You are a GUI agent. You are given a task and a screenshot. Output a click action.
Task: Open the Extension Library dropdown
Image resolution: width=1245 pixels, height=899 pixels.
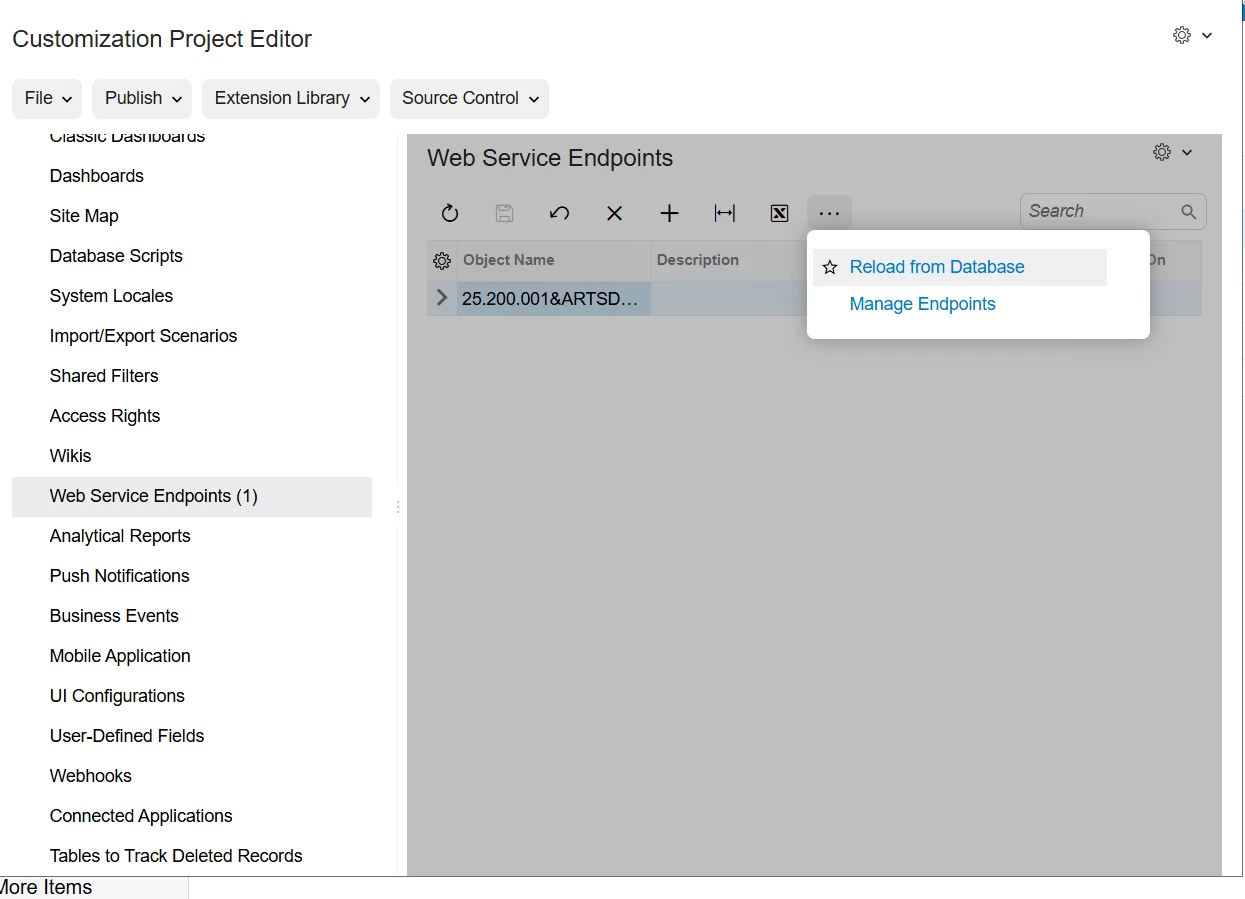point(291,98)
